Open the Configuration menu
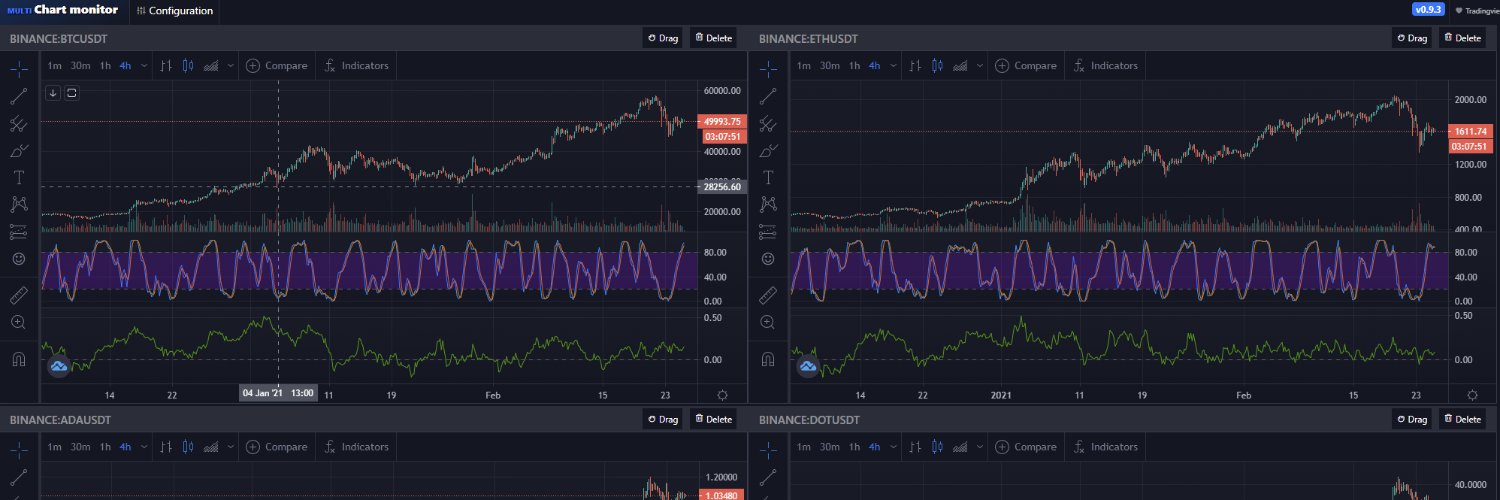The width and height of the screenshot is (1500, 500). (x=175, y=11)
